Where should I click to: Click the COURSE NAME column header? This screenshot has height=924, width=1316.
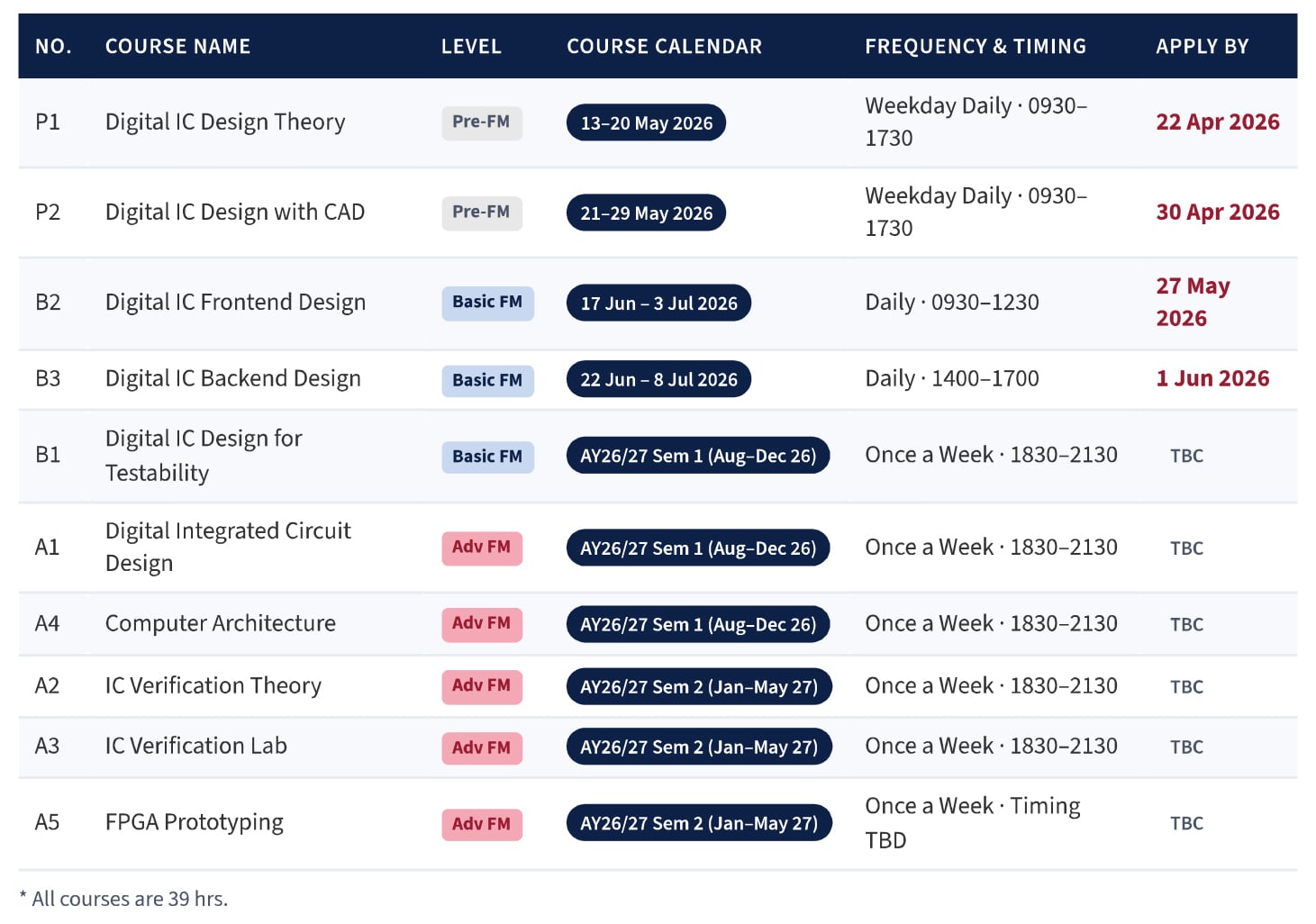tap(177, 46)
